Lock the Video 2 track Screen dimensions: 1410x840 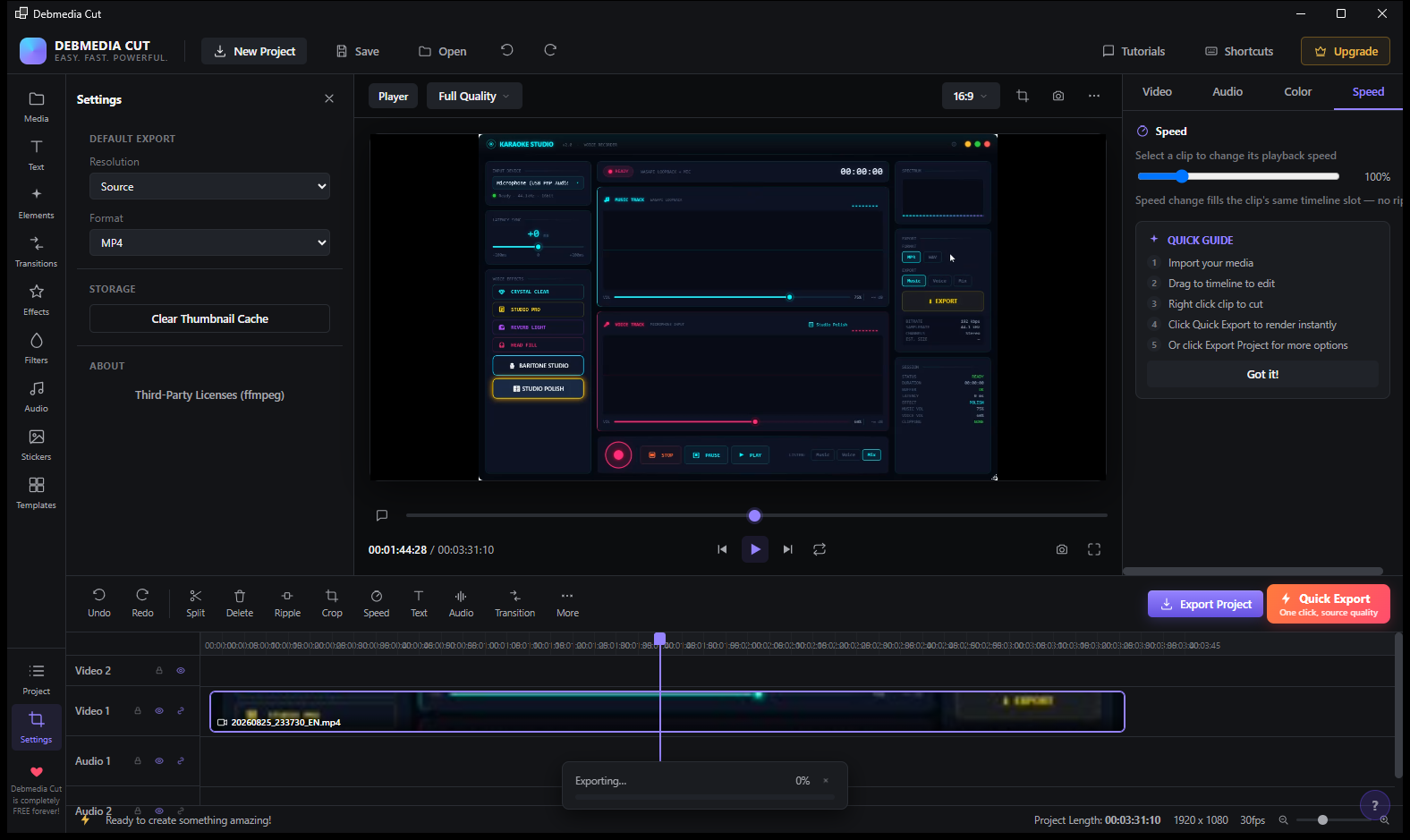(x=159, y=670)
